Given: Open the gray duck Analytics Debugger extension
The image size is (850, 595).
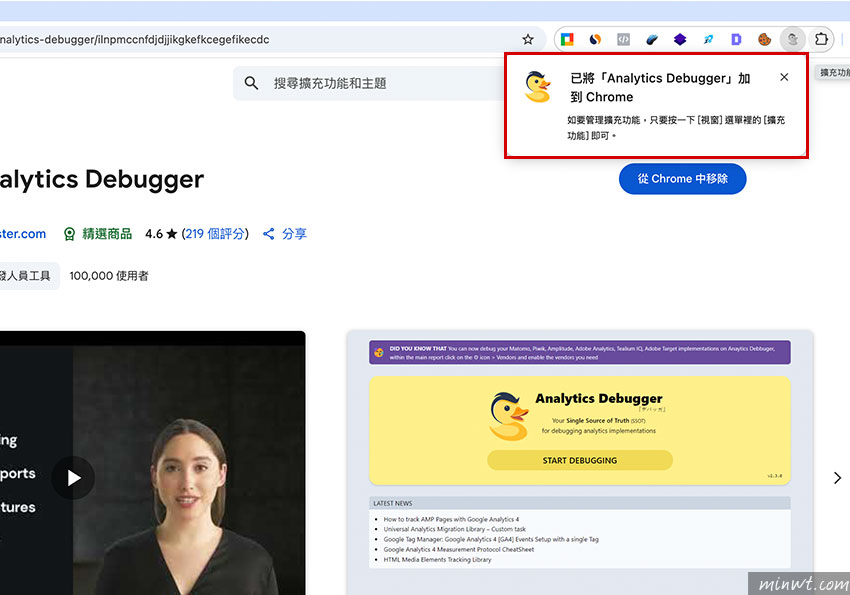Looking at the screenshot, I should [793, 40].
